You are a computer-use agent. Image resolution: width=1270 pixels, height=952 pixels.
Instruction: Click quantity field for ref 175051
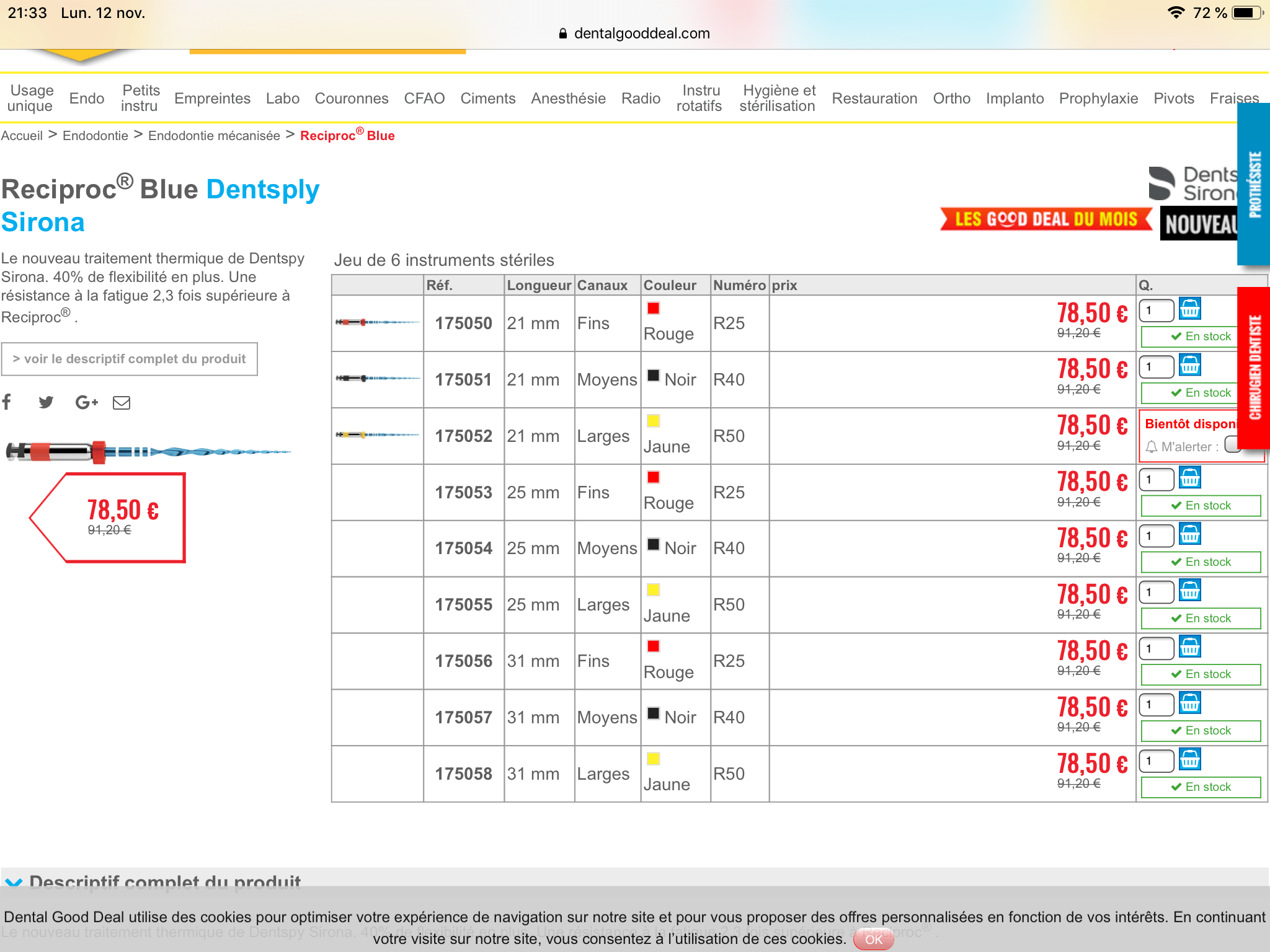(x=1156, y=366)
